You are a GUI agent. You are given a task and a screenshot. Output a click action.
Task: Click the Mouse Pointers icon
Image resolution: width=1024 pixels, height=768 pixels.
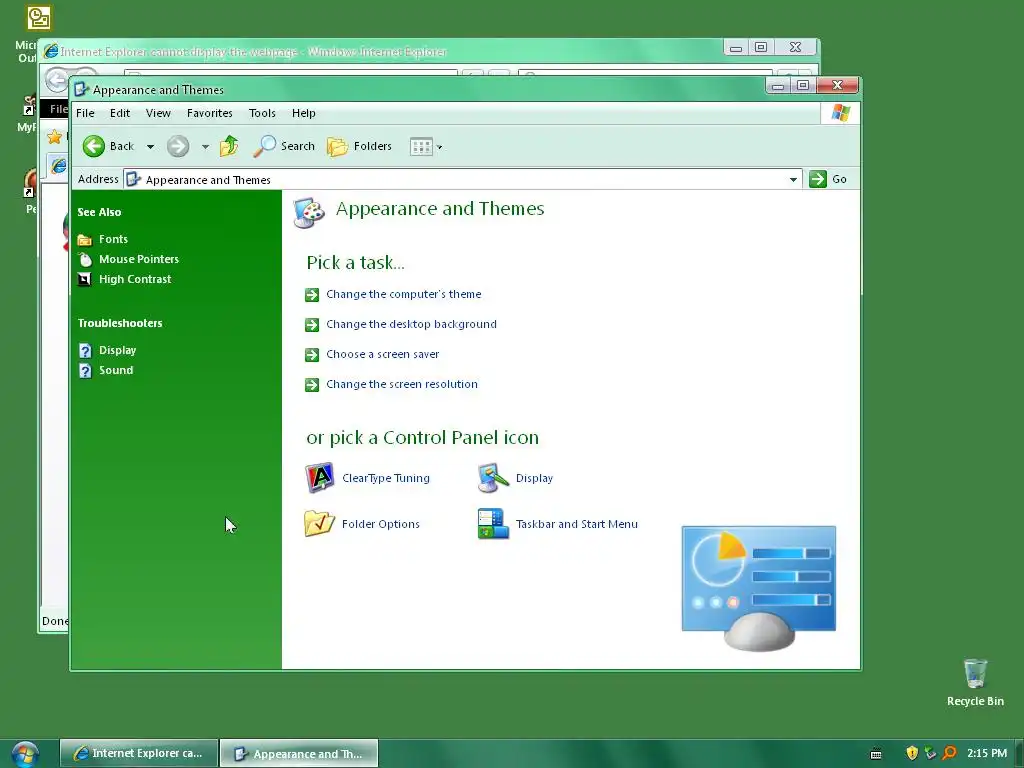(x=85, y=259)
